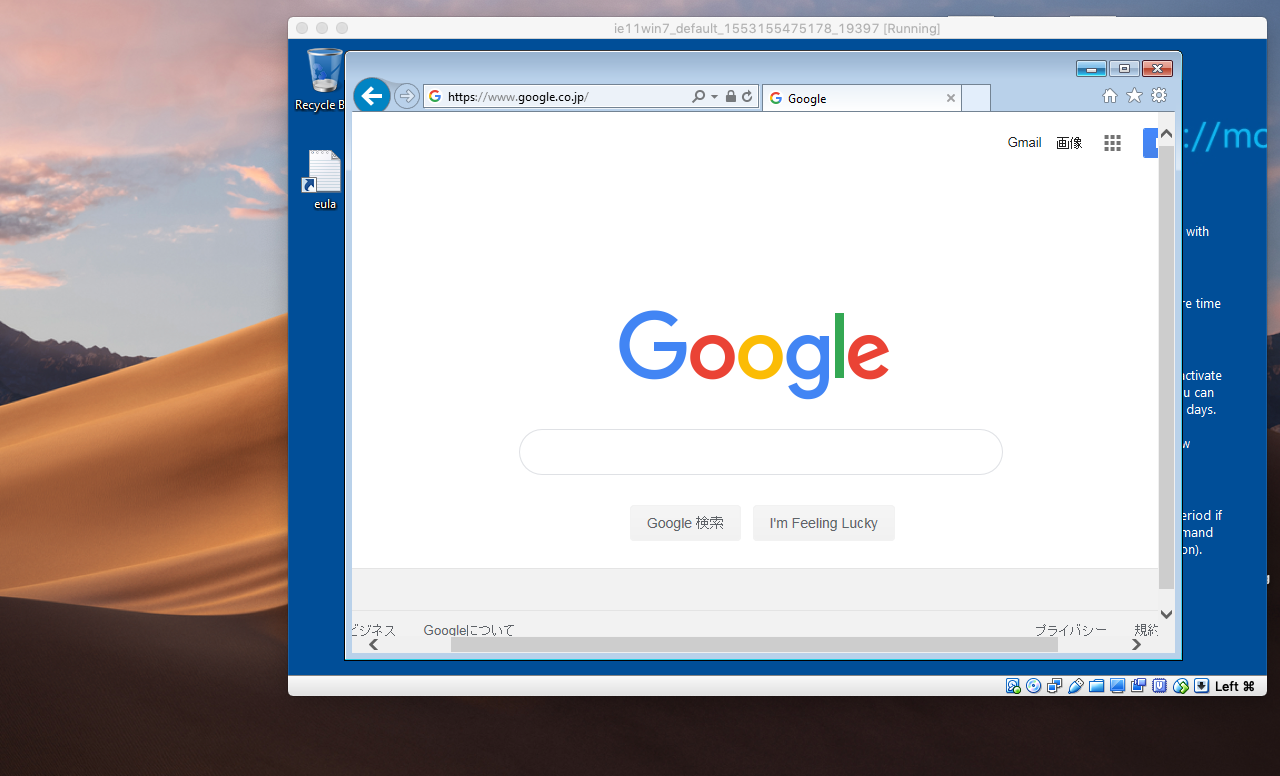1280x776 pixels.
Task: Open the Gmail link
Action: [1024, 142]
